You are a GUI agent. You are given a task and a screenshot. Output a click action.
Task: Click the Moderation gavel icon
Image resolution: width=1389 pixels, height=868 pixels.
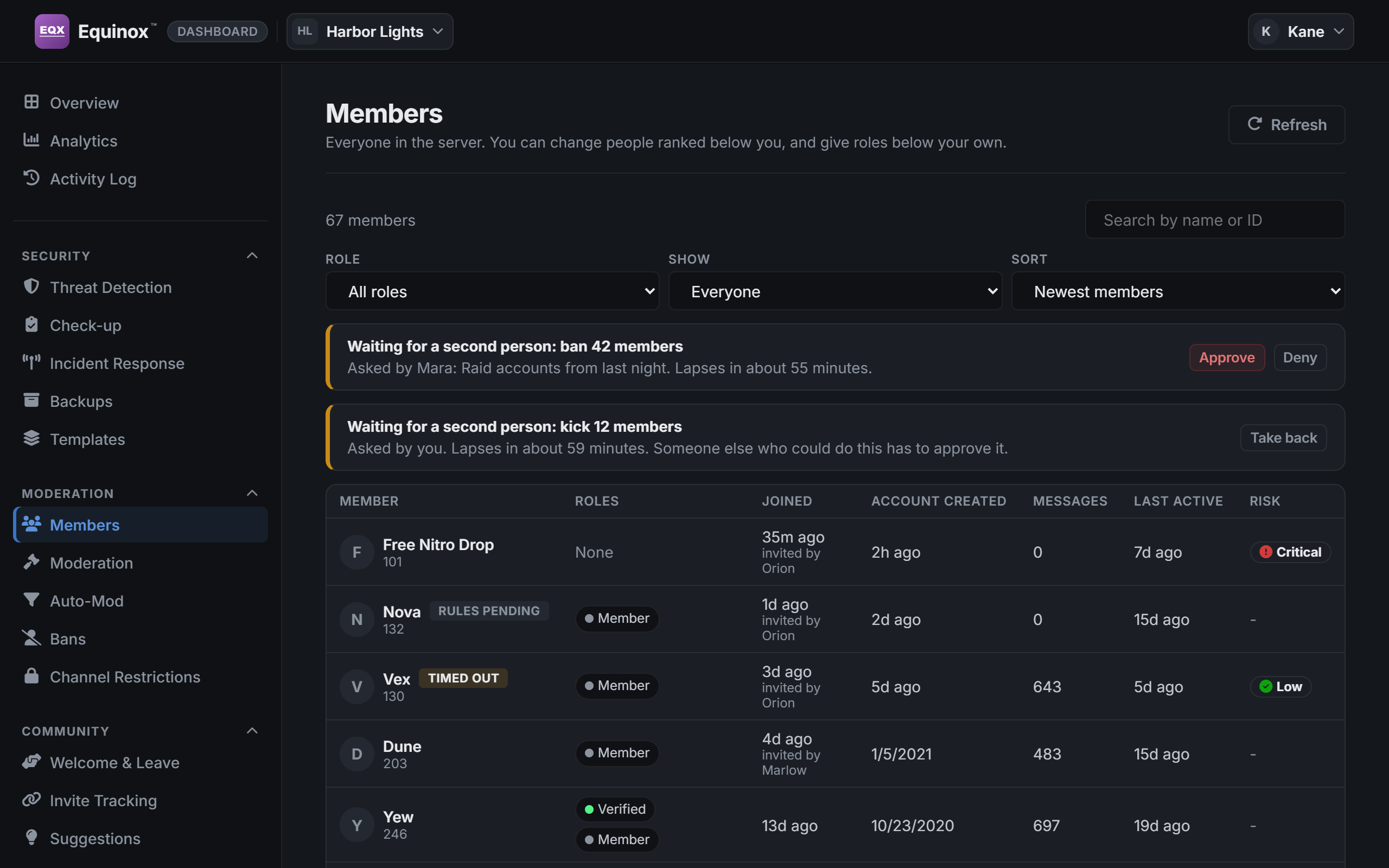(x=31, y=562)
